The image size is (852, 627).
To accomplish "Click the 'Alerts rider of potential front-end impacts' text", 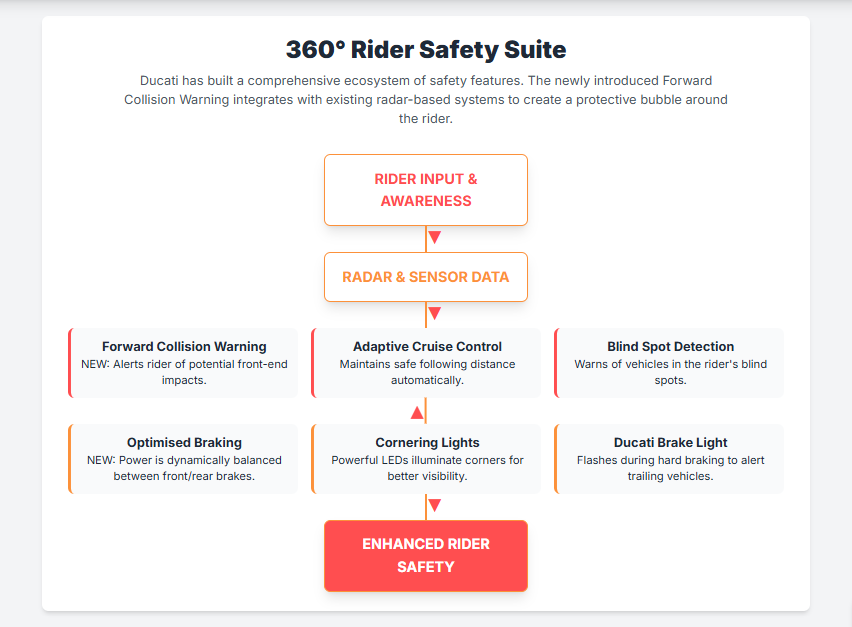I will pyautogui.click(x=184, y=372).
